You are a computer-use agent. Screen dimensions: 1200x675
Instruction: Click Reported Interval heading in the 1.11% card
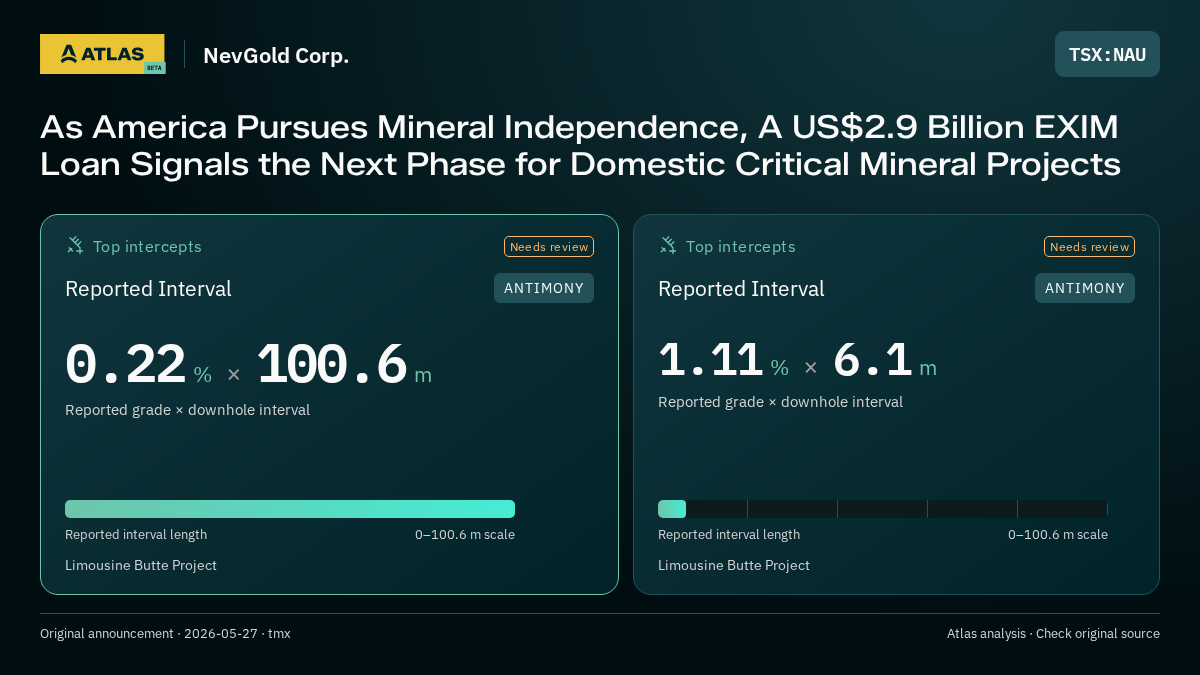(x=741, y=289)
